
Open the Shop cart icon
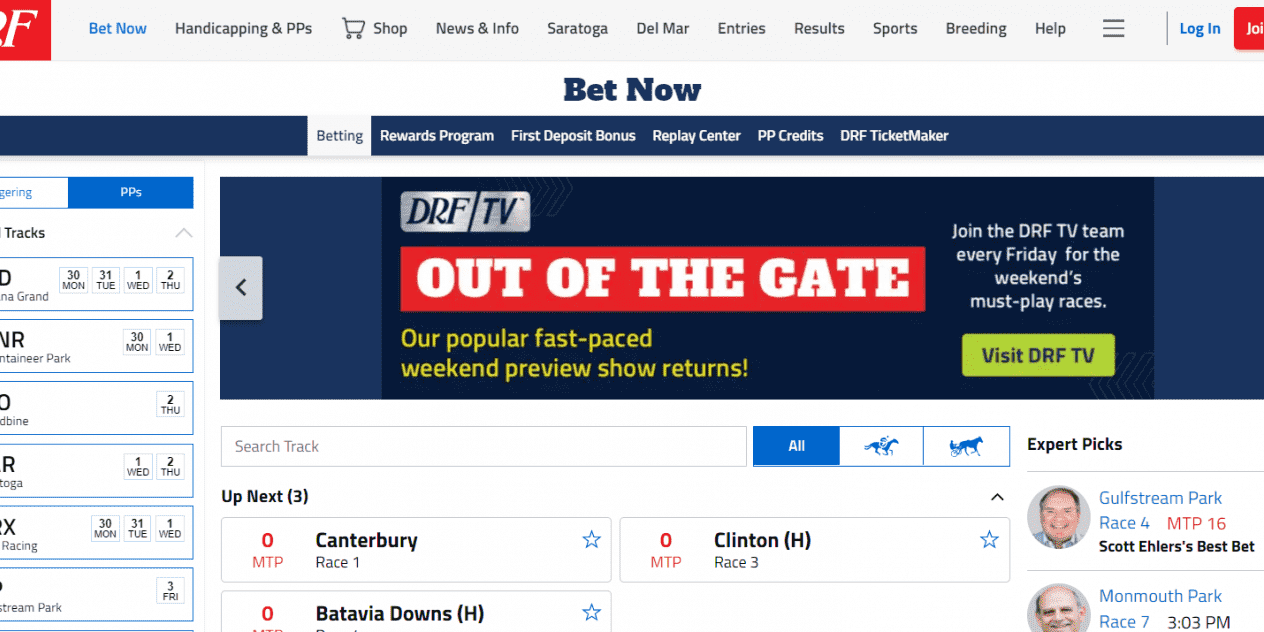pos(352,28)
